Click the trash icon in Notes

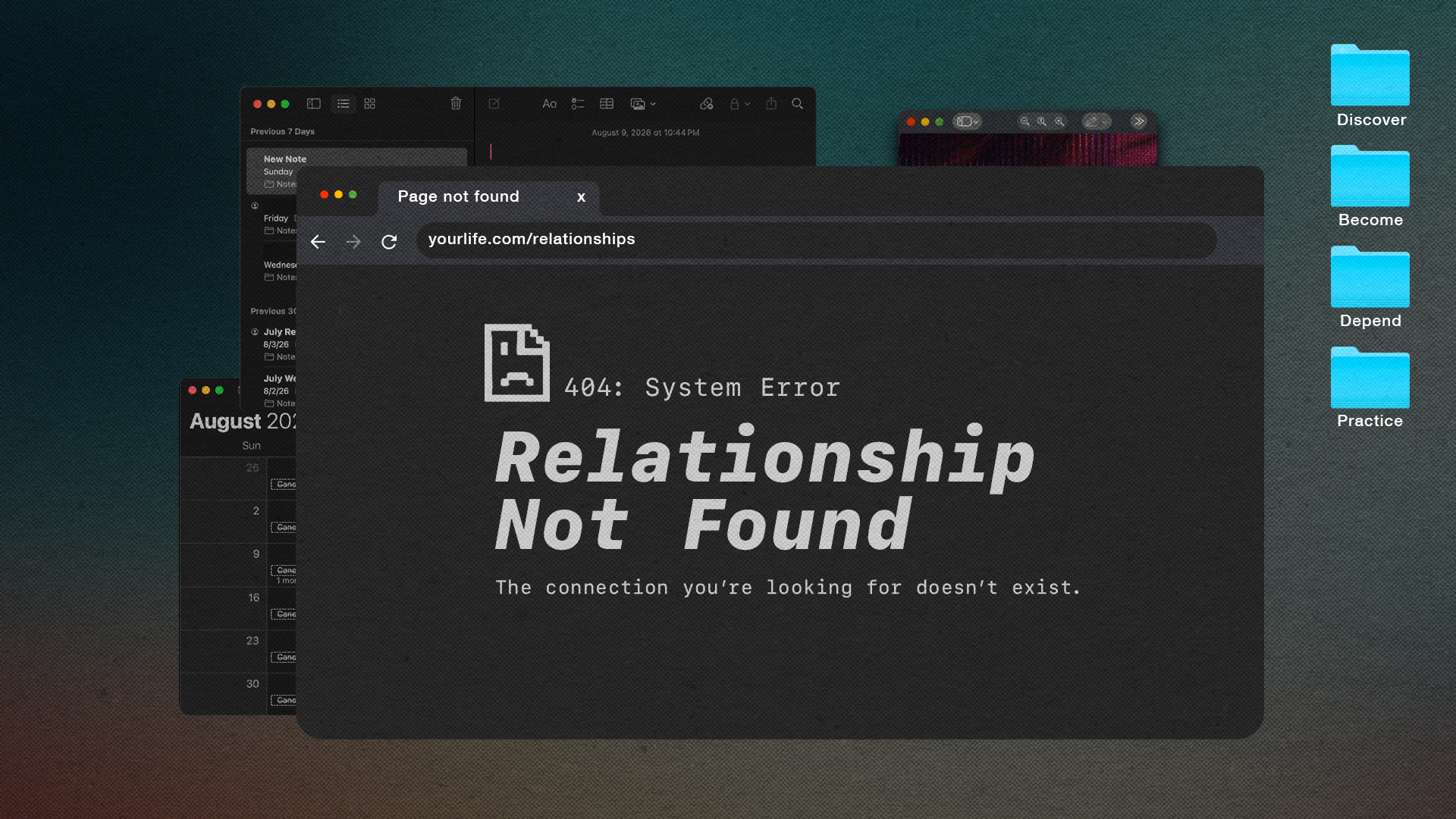456,103
